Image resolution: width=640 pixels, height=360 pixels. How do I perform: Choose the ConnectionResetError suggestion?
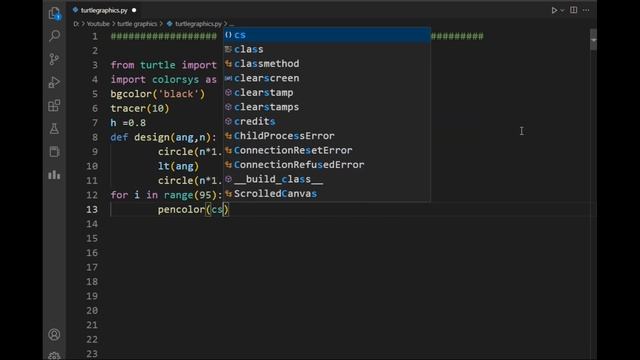[327, 150]
